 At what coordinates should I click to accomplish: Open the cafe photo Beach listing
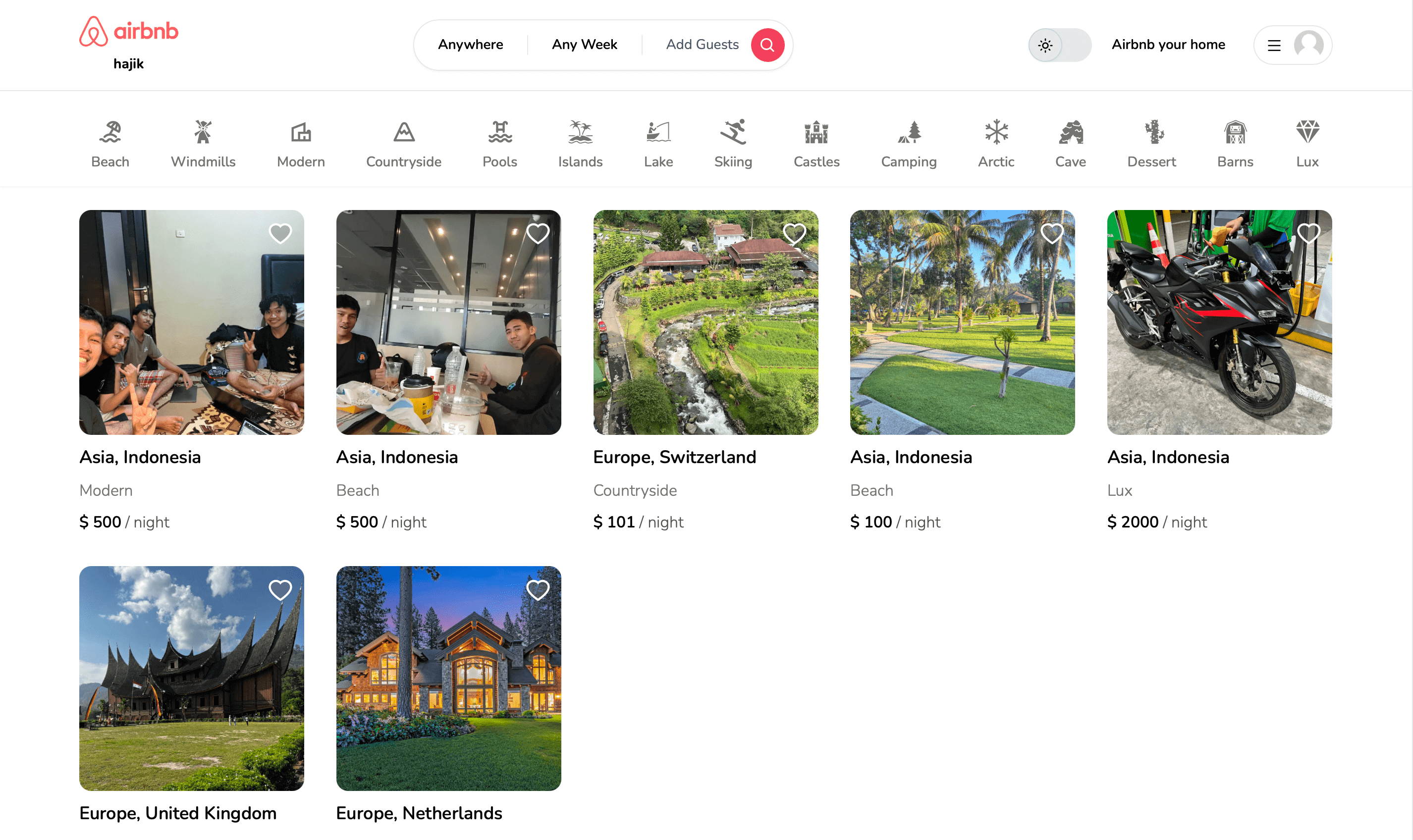pyautogui.click(x=448, y=322)
